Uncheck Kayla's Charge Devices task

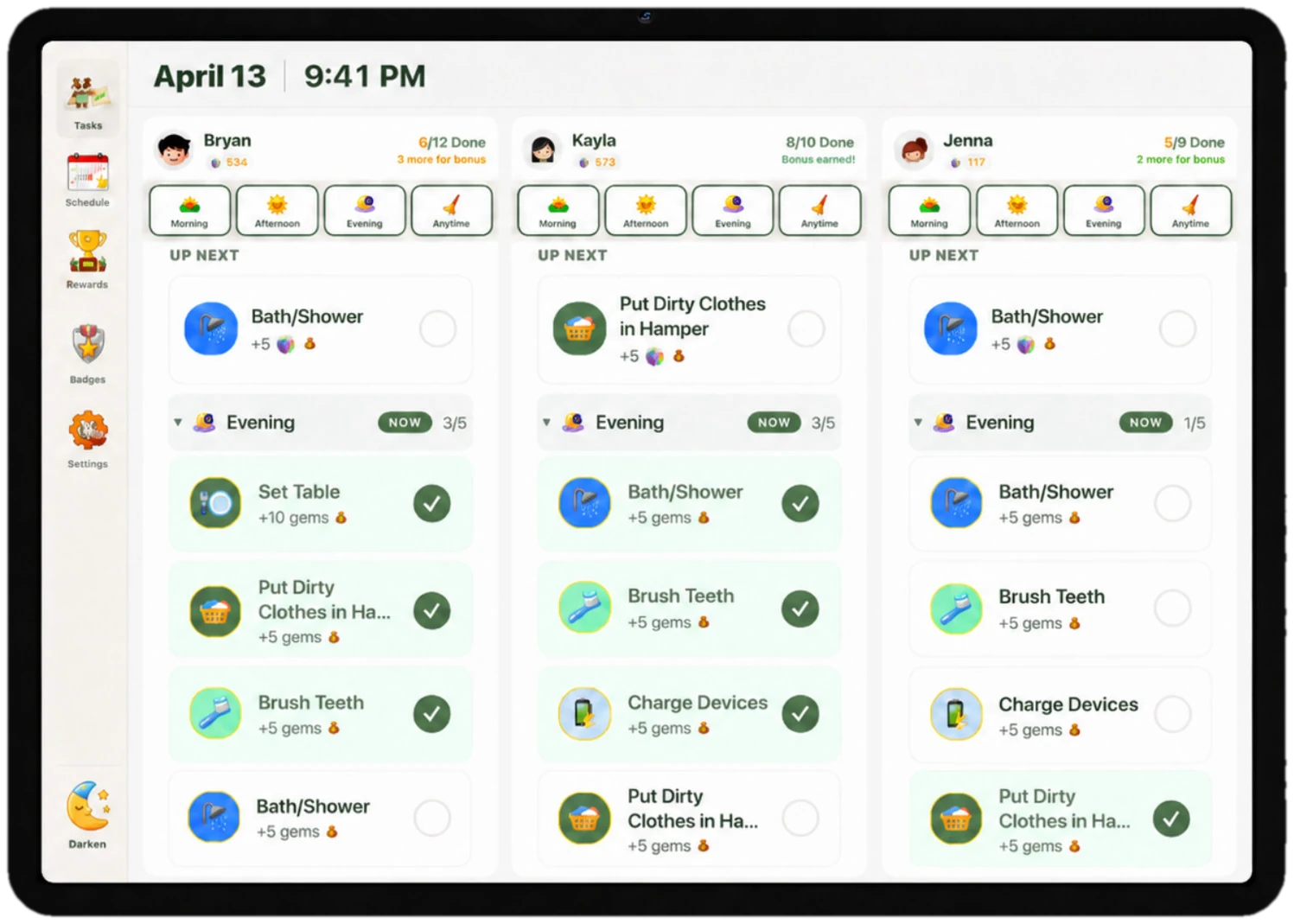pyautogui.click(x=800, y=713)
